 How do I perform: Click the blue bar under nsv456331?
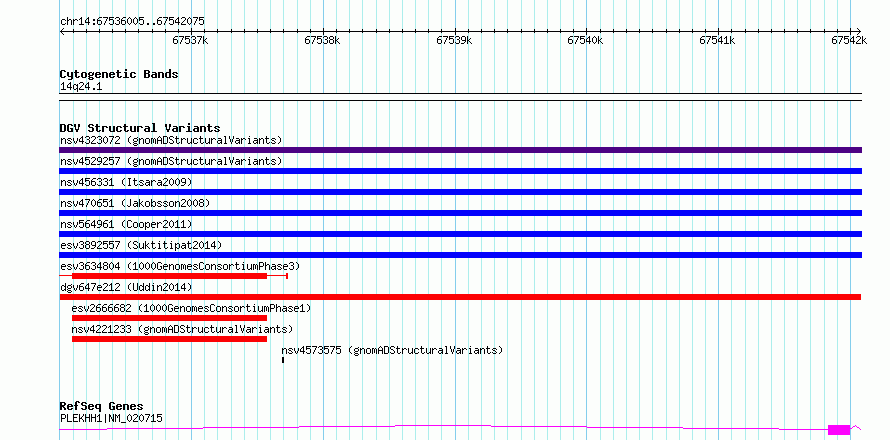pyautogui.click(x=460, y=192)
